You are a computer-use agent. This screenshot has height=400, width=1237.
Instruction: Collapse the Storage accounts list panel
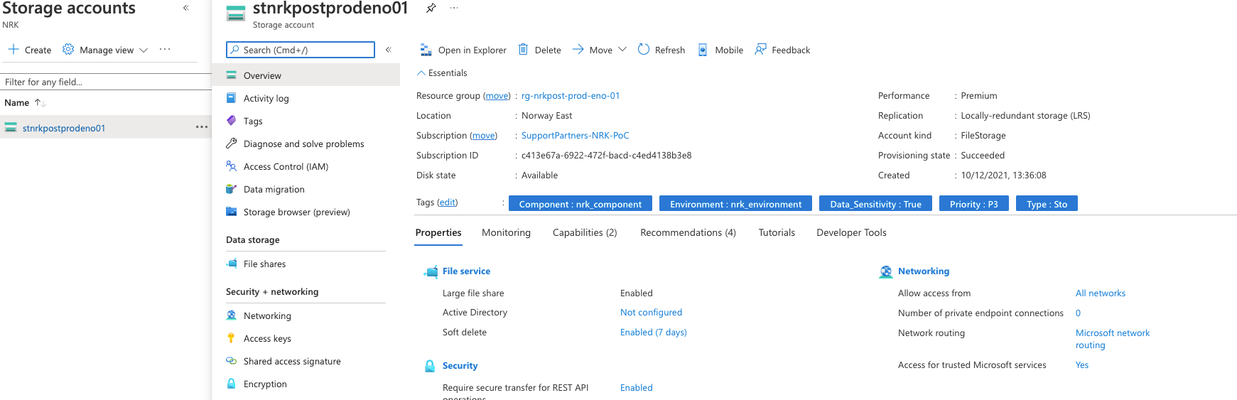tap(186, 8)
